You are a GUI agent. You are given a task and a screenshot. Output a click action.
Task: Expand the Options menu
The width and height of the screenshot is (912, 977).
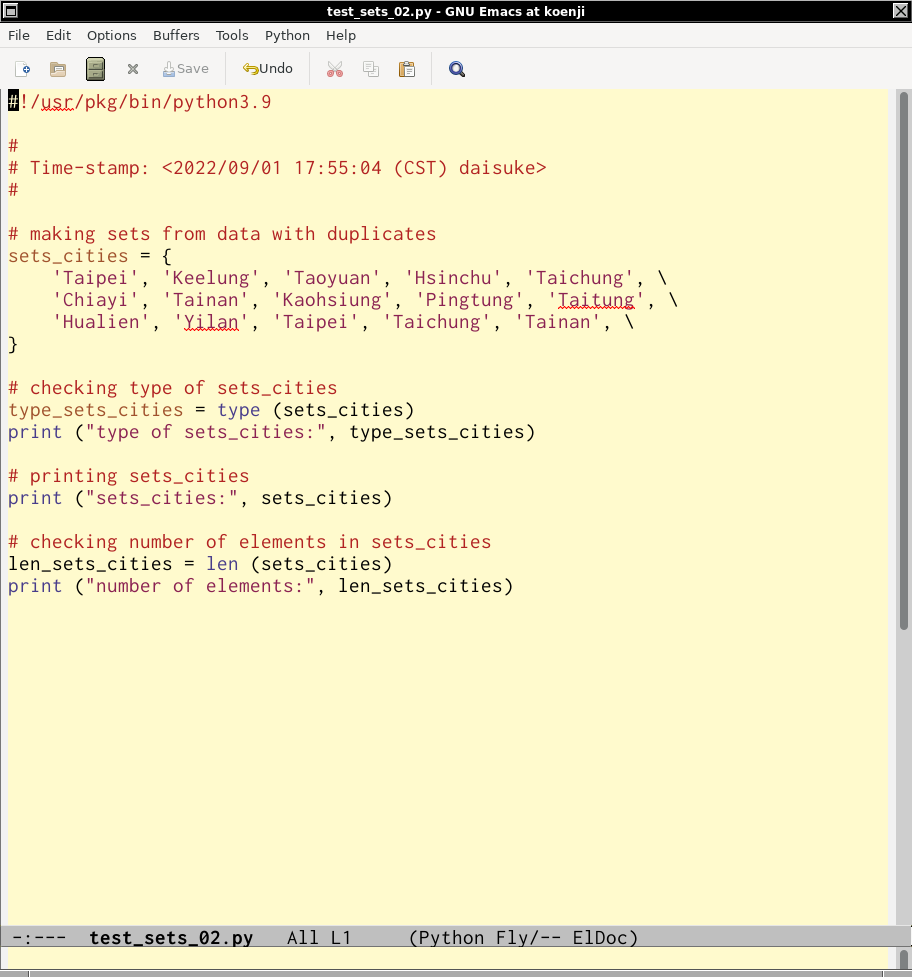[x=111, y=35]
